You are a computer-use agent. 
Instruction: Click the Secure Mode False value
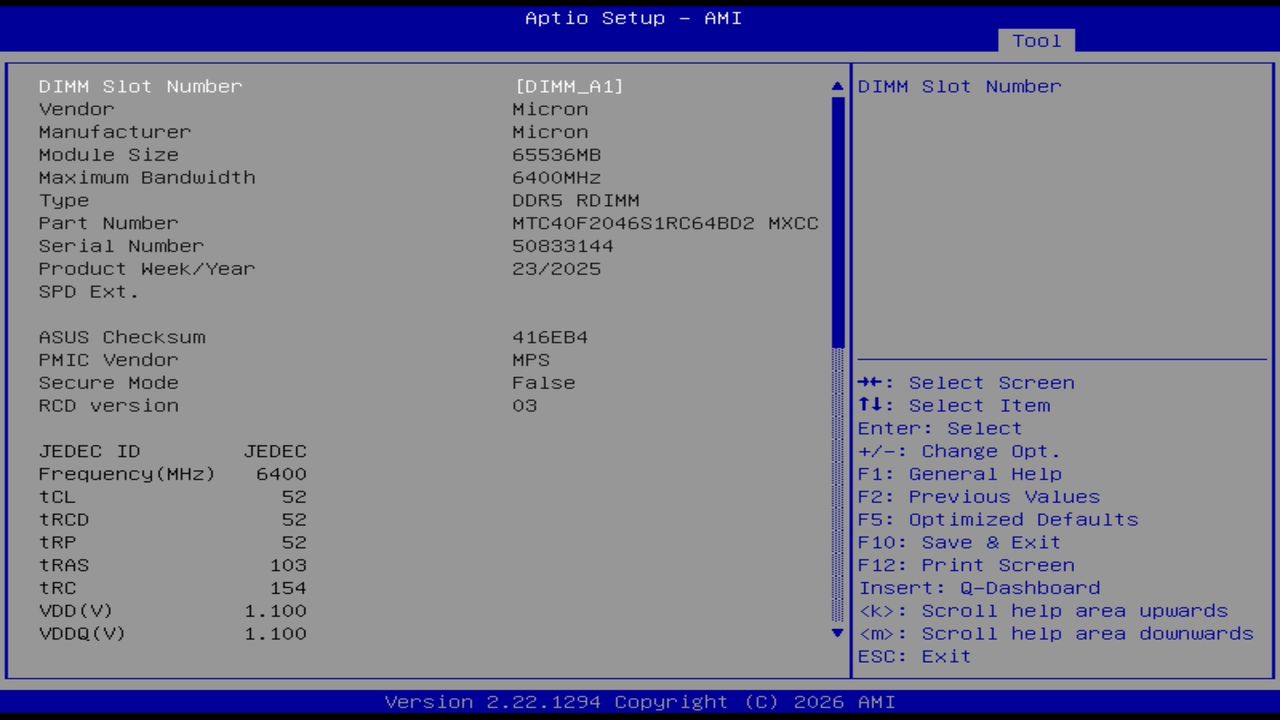click(543, 382)
